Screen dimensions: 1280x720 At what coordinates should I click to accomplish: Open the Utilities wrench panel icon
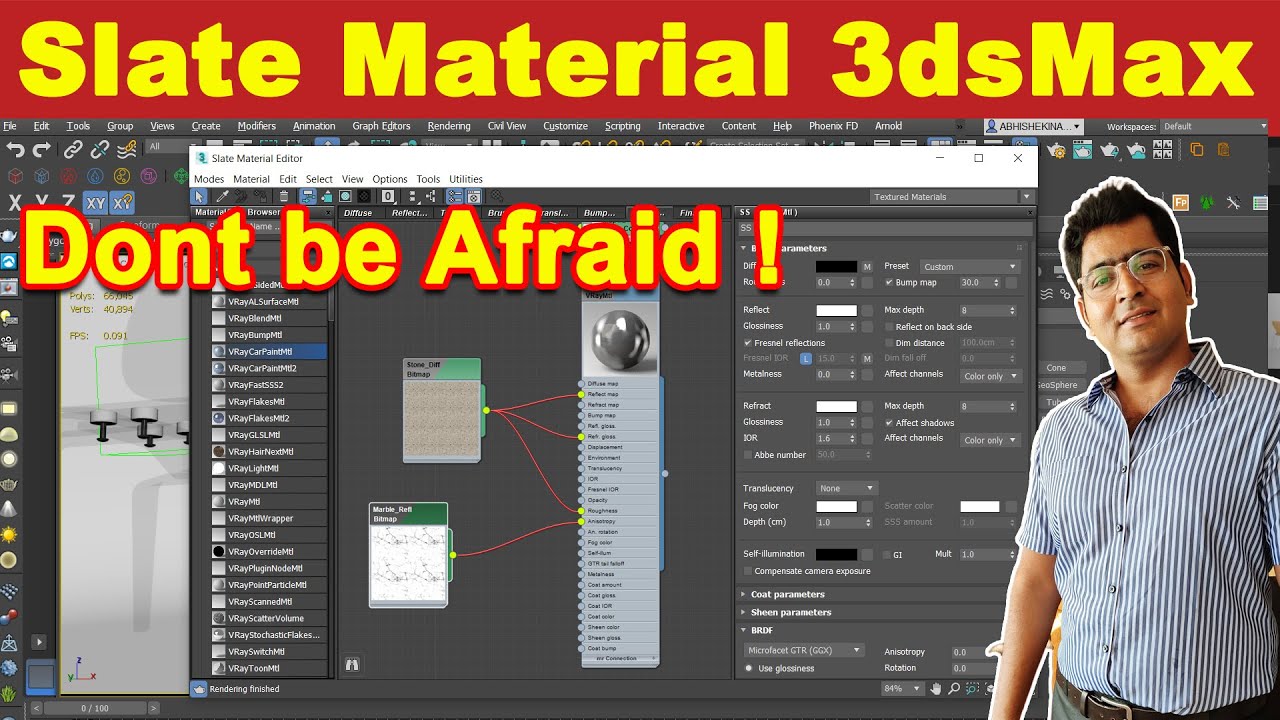click(x=1234, y=202)
